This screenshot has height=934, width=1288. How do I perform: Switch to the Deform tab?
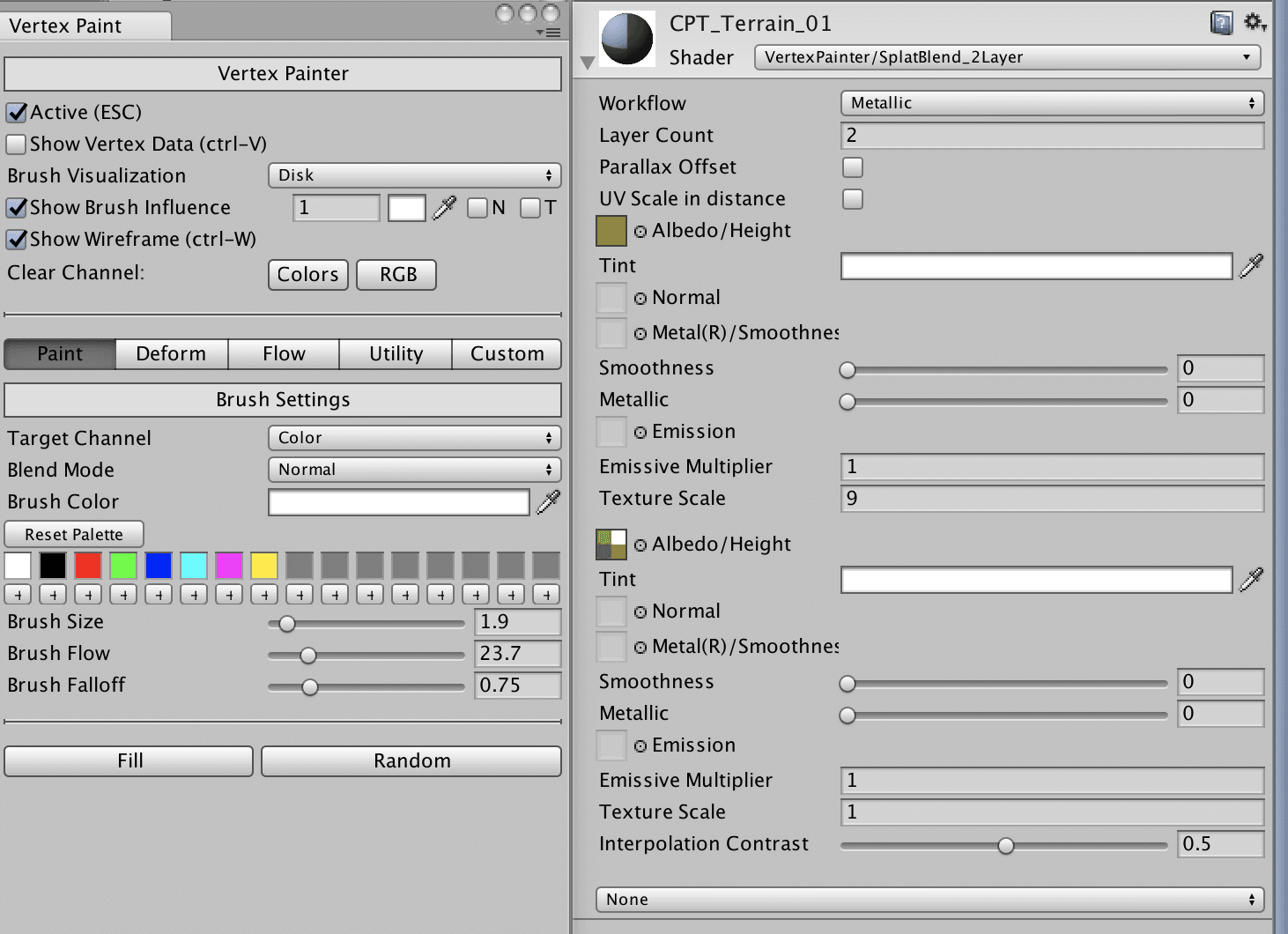coord(171,354)
